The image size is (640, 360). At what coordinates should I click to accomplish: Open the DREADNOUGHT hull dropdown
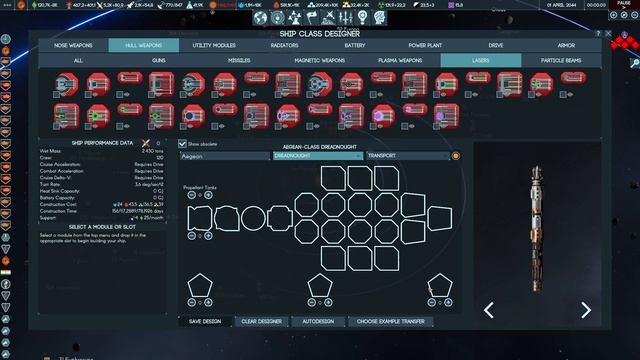318,156
